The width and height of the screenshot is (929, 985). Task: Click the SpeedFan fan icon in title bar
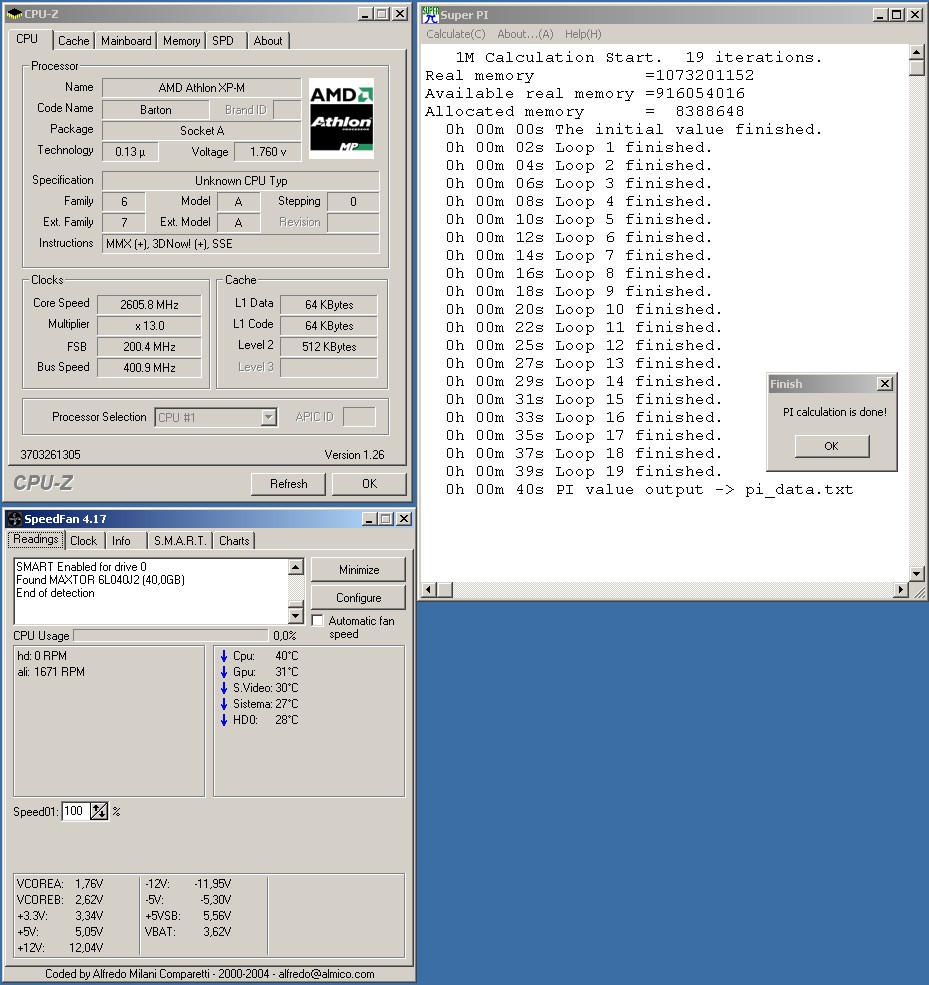point(14,519)
